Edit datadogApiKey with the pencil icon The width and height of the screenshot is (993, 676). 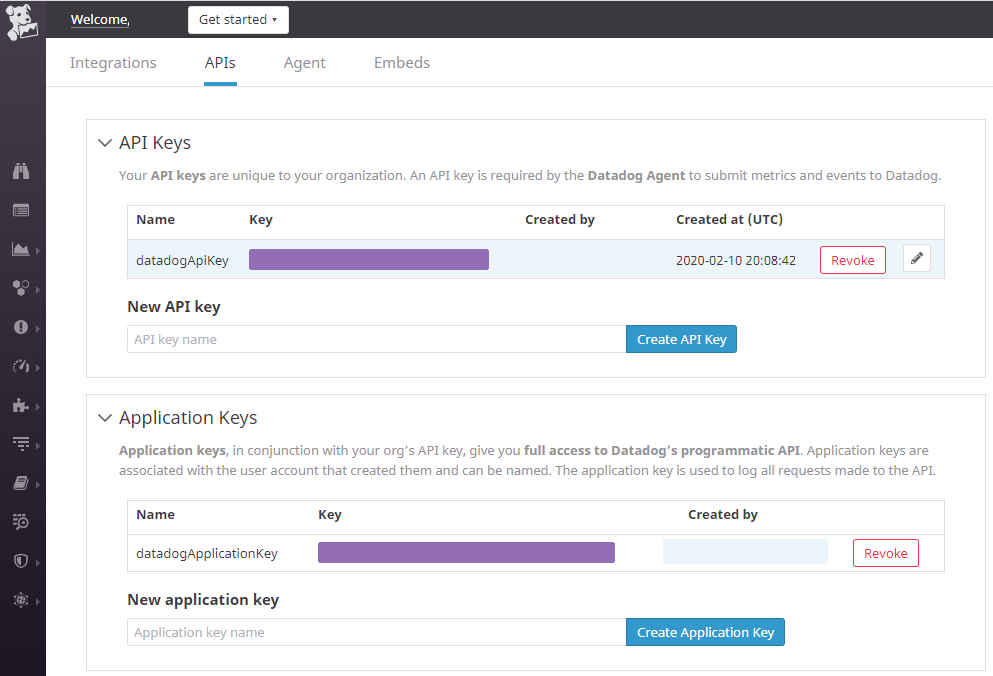tap(917, 259)
